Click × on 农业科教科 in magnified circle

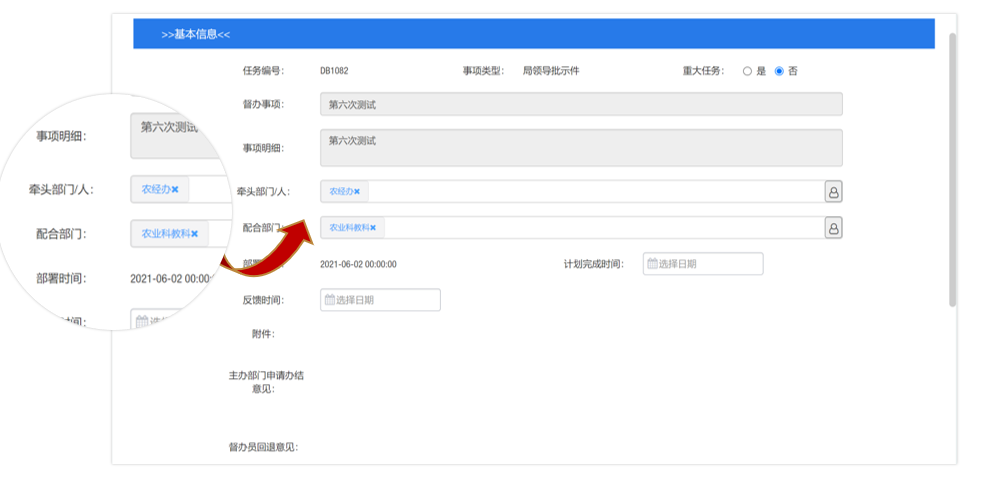coord(195,234)
